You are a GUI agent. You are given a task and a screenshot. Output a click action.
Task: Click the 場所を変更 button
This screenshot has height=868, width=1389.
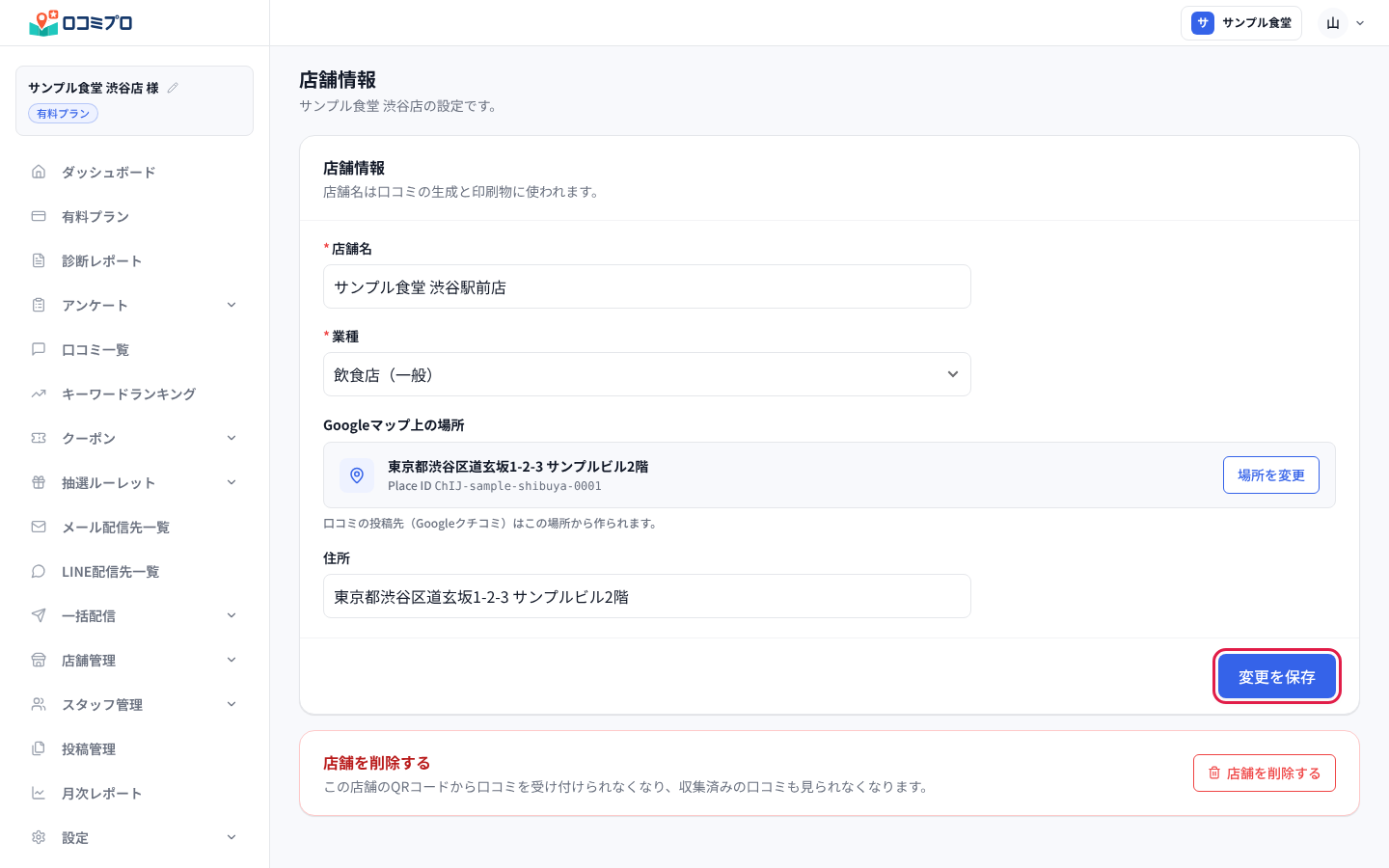point(1271,475)
